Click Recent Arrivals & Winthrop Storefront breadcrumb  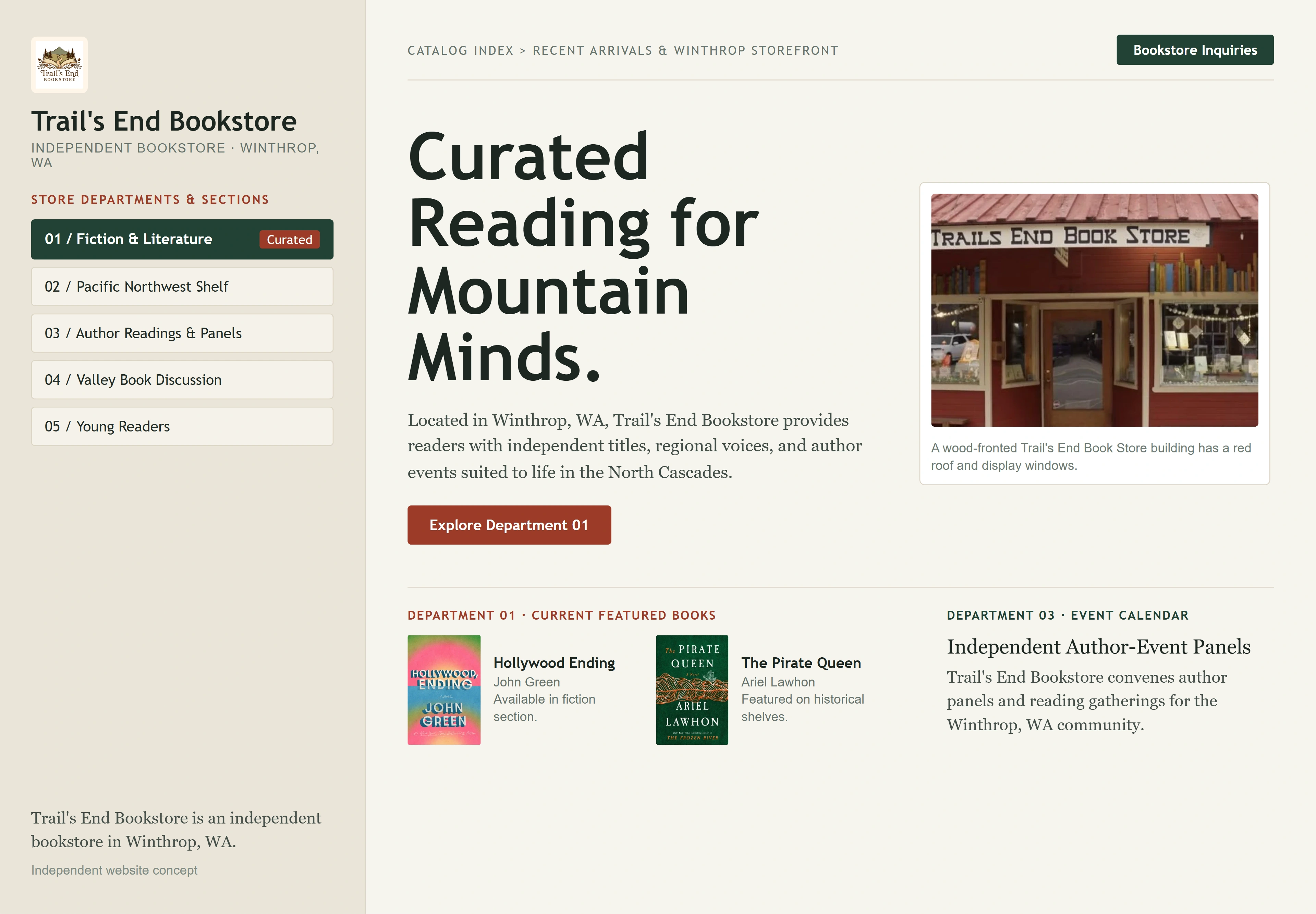coord(685,50)
